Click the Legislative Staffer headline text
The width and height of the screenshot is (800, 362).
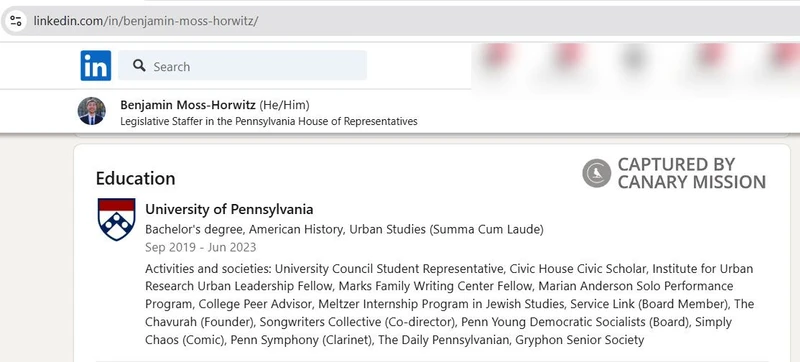(269, 121)
